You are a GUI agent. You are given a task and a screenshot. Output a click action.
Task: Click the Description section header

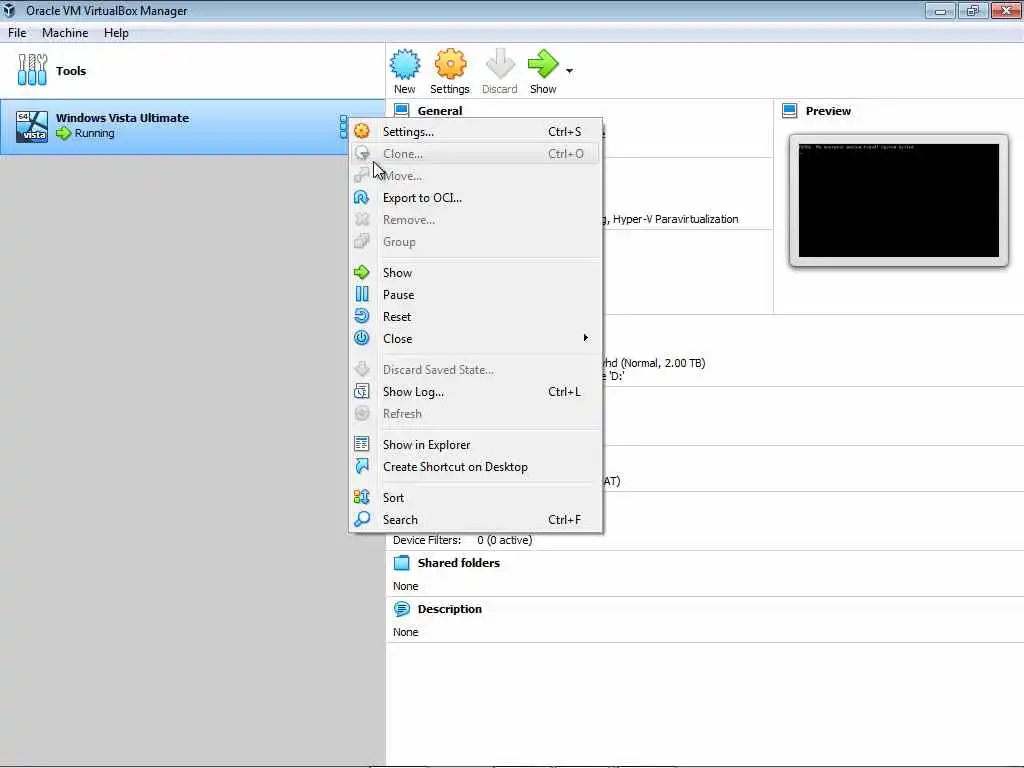coord(449,609)
